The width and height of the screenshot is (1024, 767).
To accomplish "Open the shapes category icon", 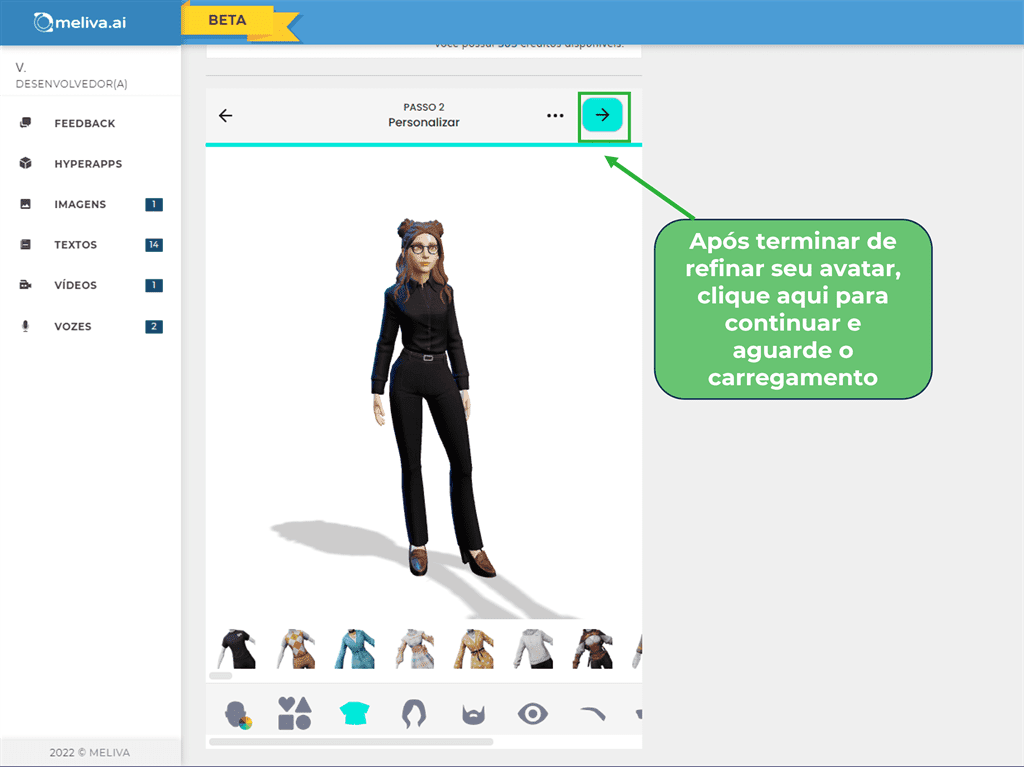I will pos(295,713).
